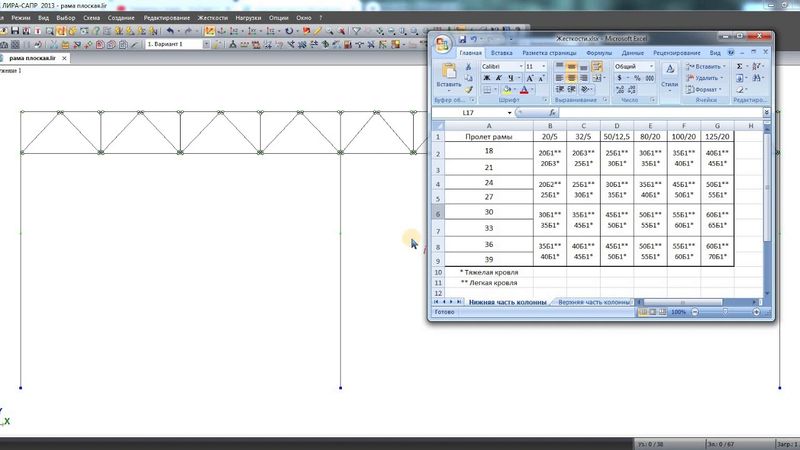The height and width of the screenshot is (450, 800).
Task: Copy selection using Excel clipboard group icon
Action: click(468, 78)
